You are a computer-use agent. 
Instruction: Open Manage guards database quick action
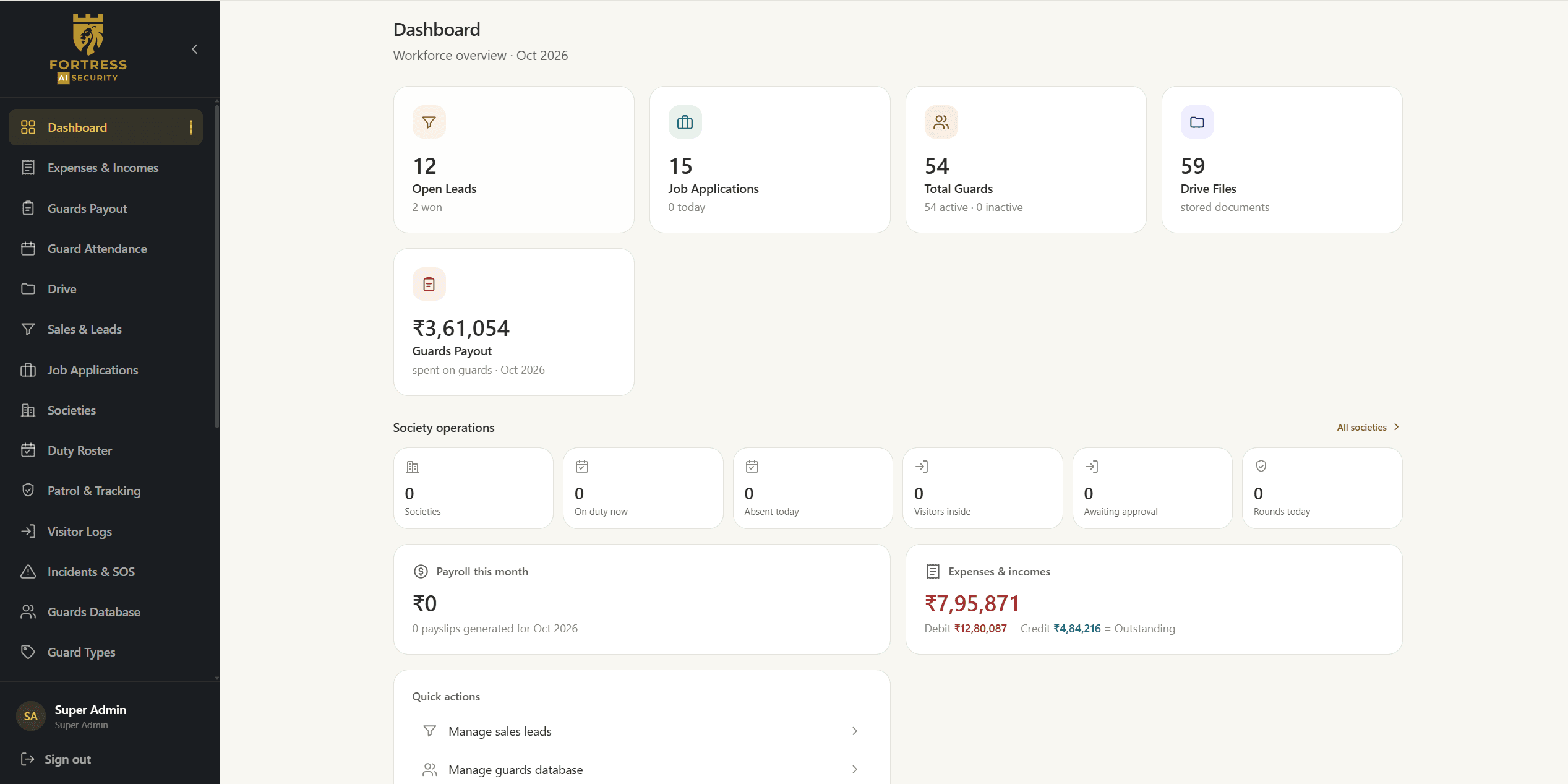[x=641, y=770]
